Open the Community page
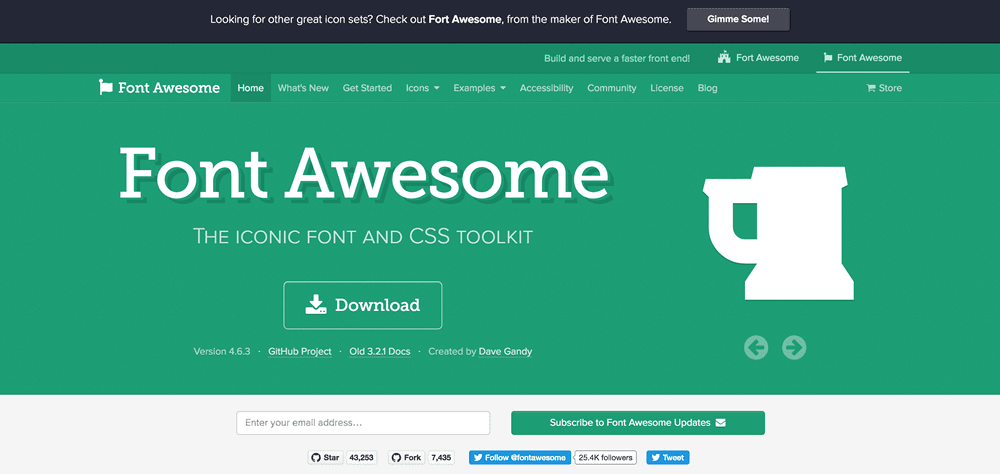Image resolution: width=1000 pixels, height=474 pixels. [x=612, y=88]
